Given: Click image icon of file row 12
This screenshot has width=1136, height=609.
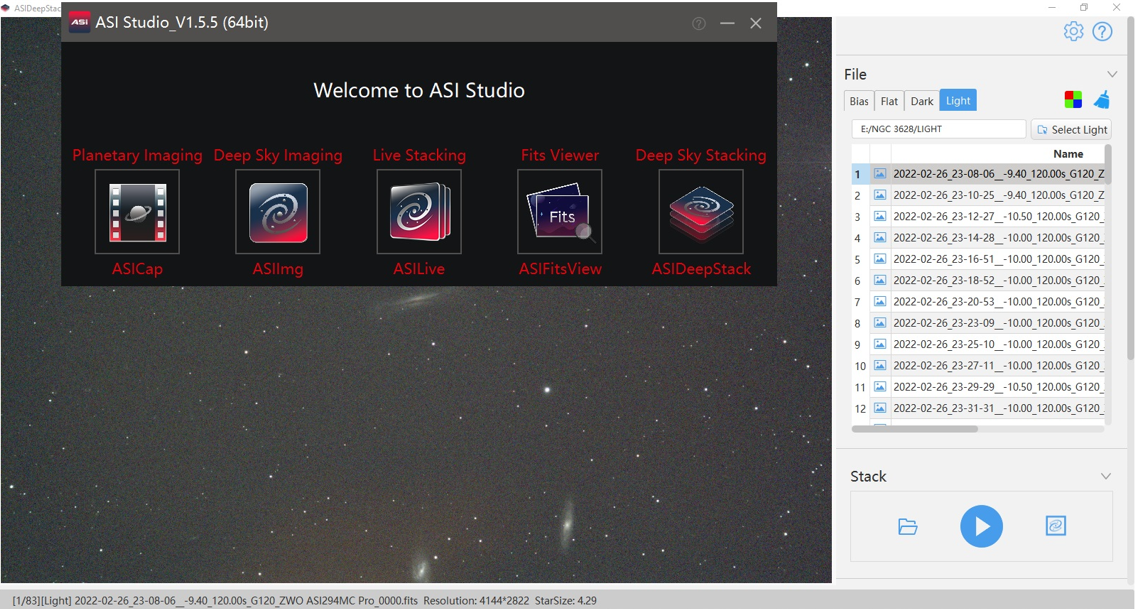Looking at the screenshot, I should click(880, 408).
